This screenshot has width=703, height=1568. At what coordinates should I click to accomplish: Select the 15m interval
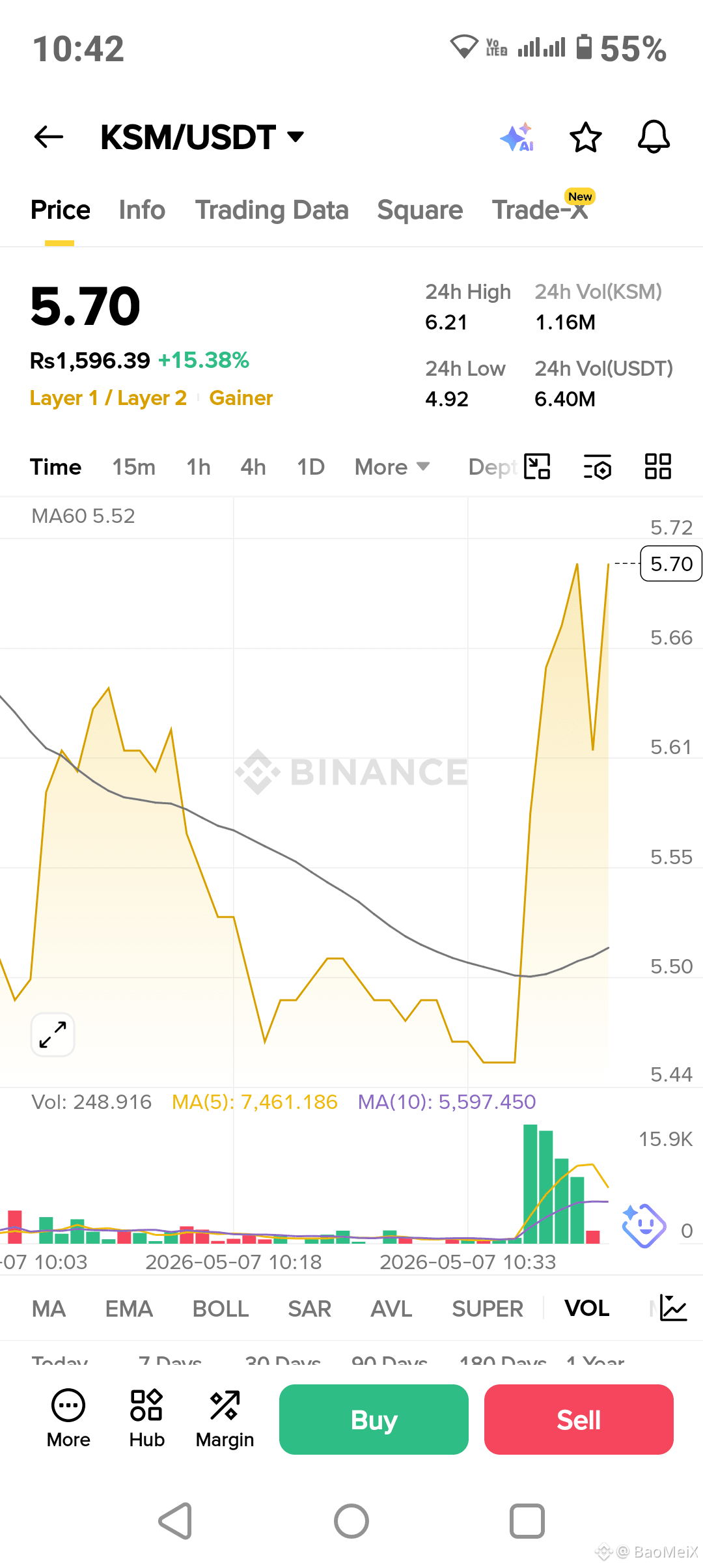[133, 467]
